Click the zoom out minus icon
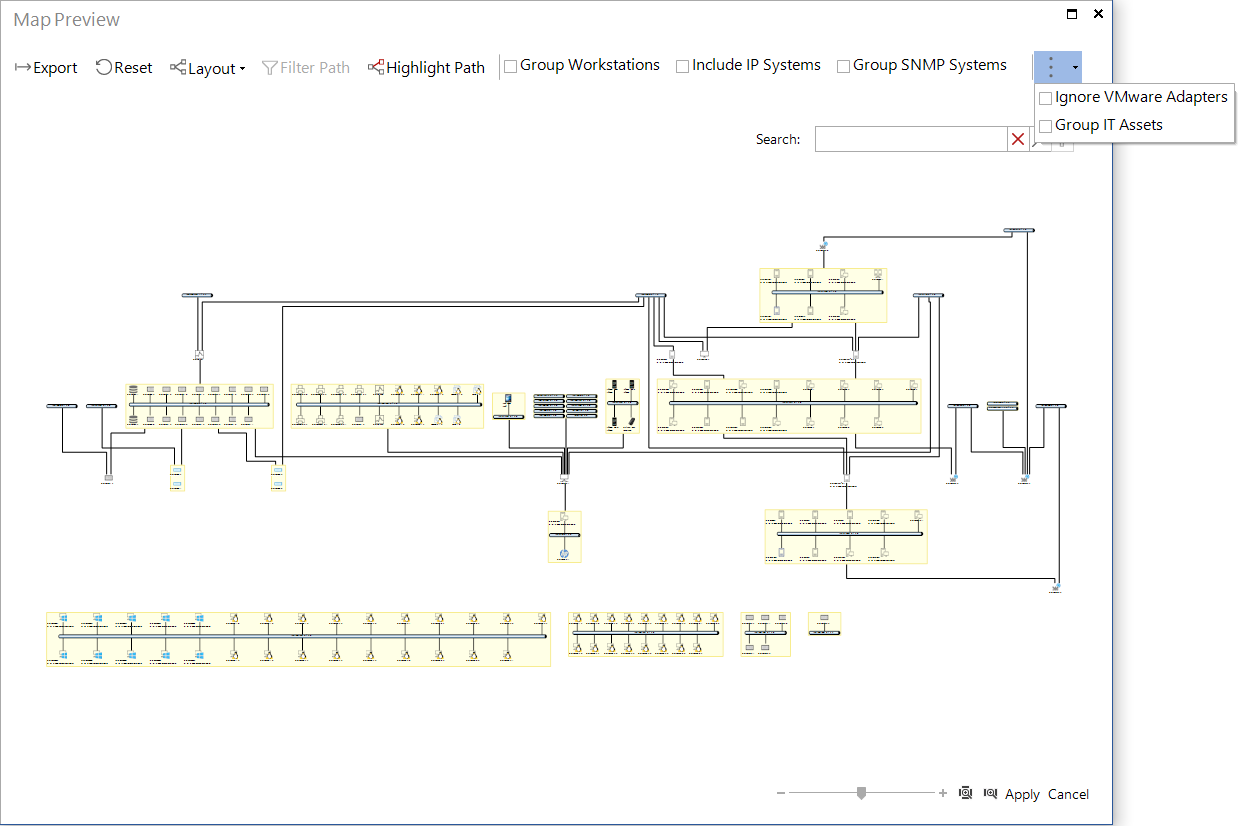 [781, 793]
